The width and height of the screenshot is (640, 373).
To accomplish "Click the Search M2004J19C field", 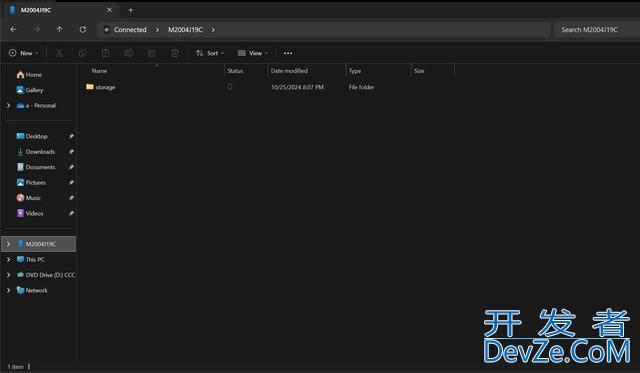I will tap(596, 29).
